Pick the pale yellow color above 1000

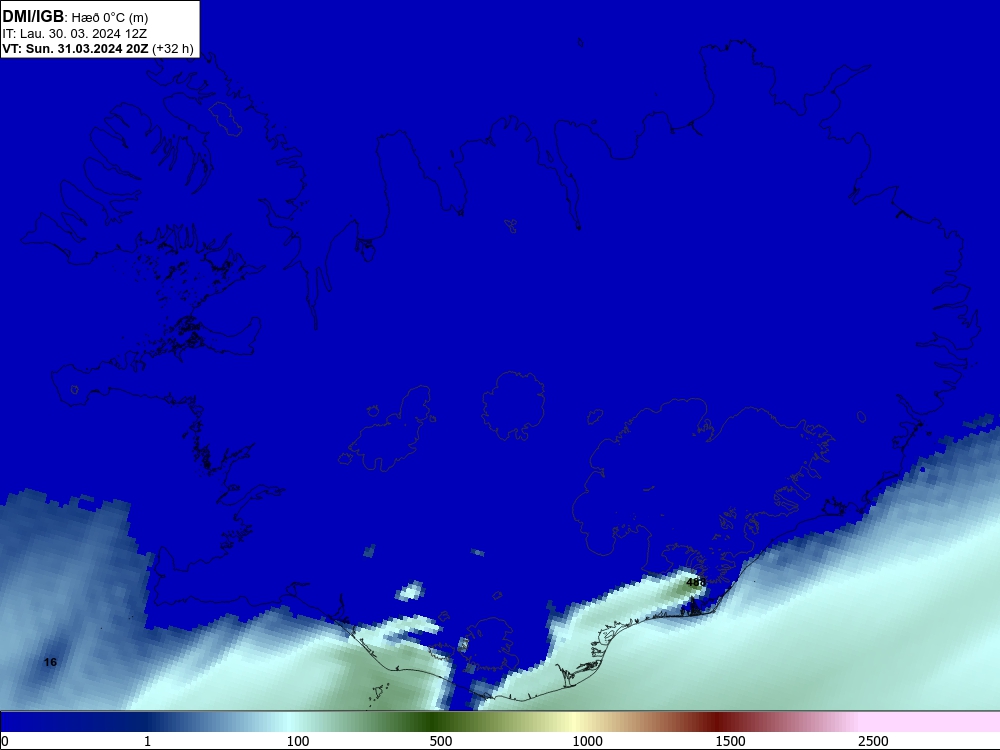574,722
